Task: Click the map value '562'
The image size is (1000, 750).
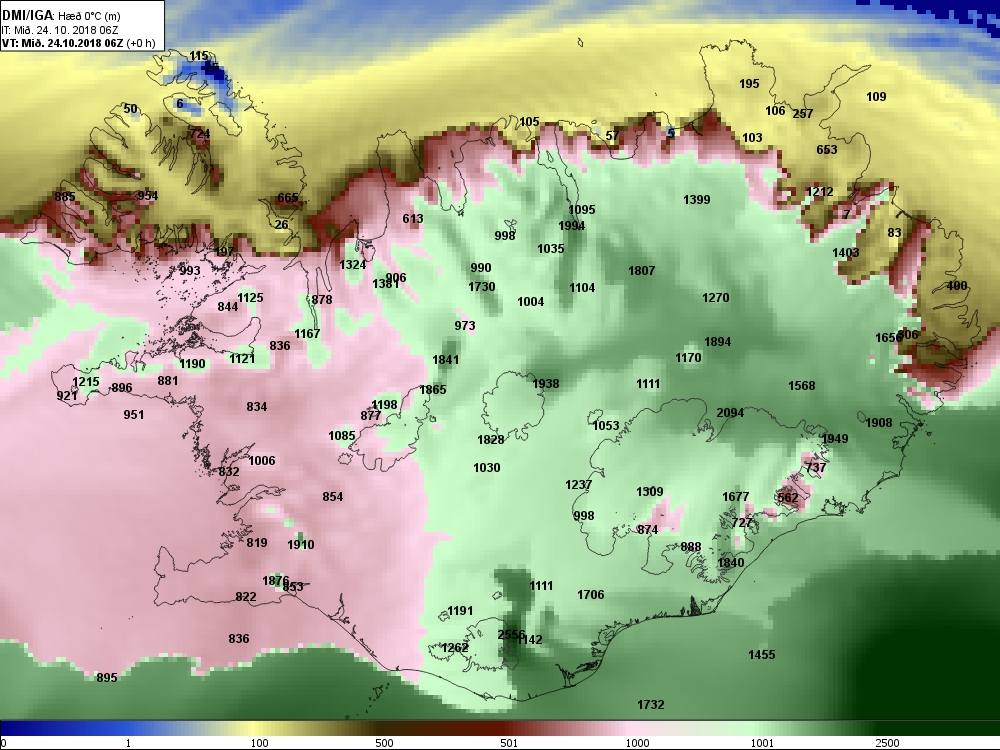Action: [x=788, y=497]
